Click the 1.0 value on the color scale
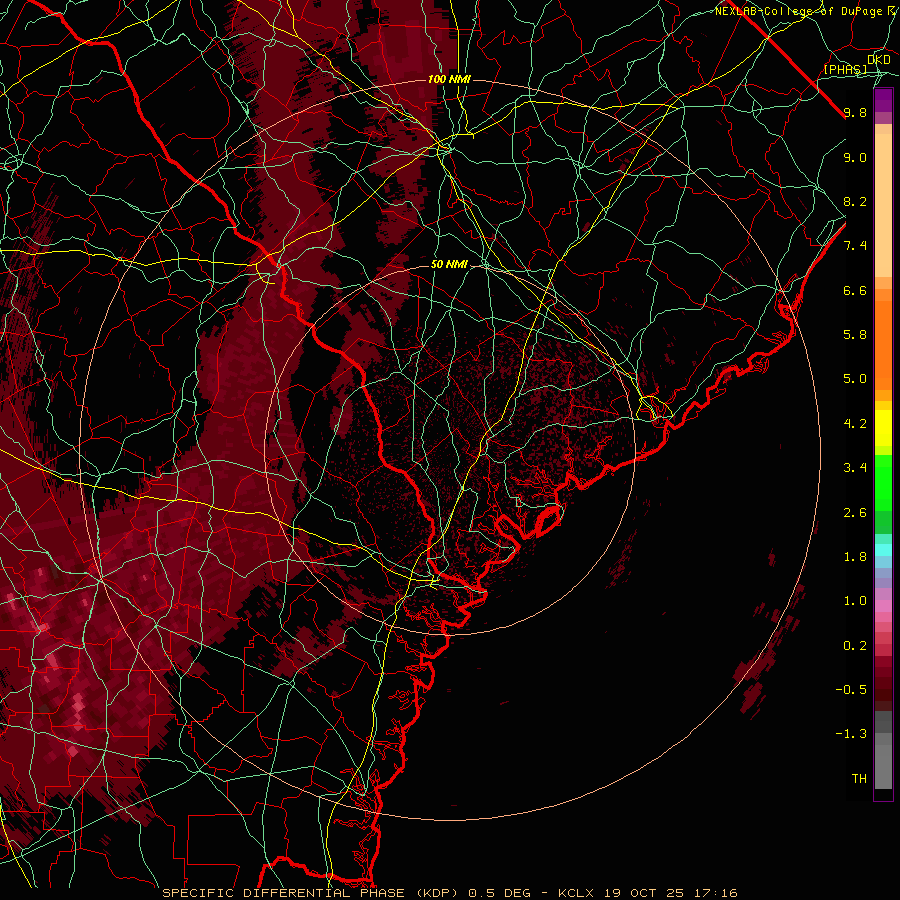The width and height of the screenshot is (900, 900). (x=855, y=601)
